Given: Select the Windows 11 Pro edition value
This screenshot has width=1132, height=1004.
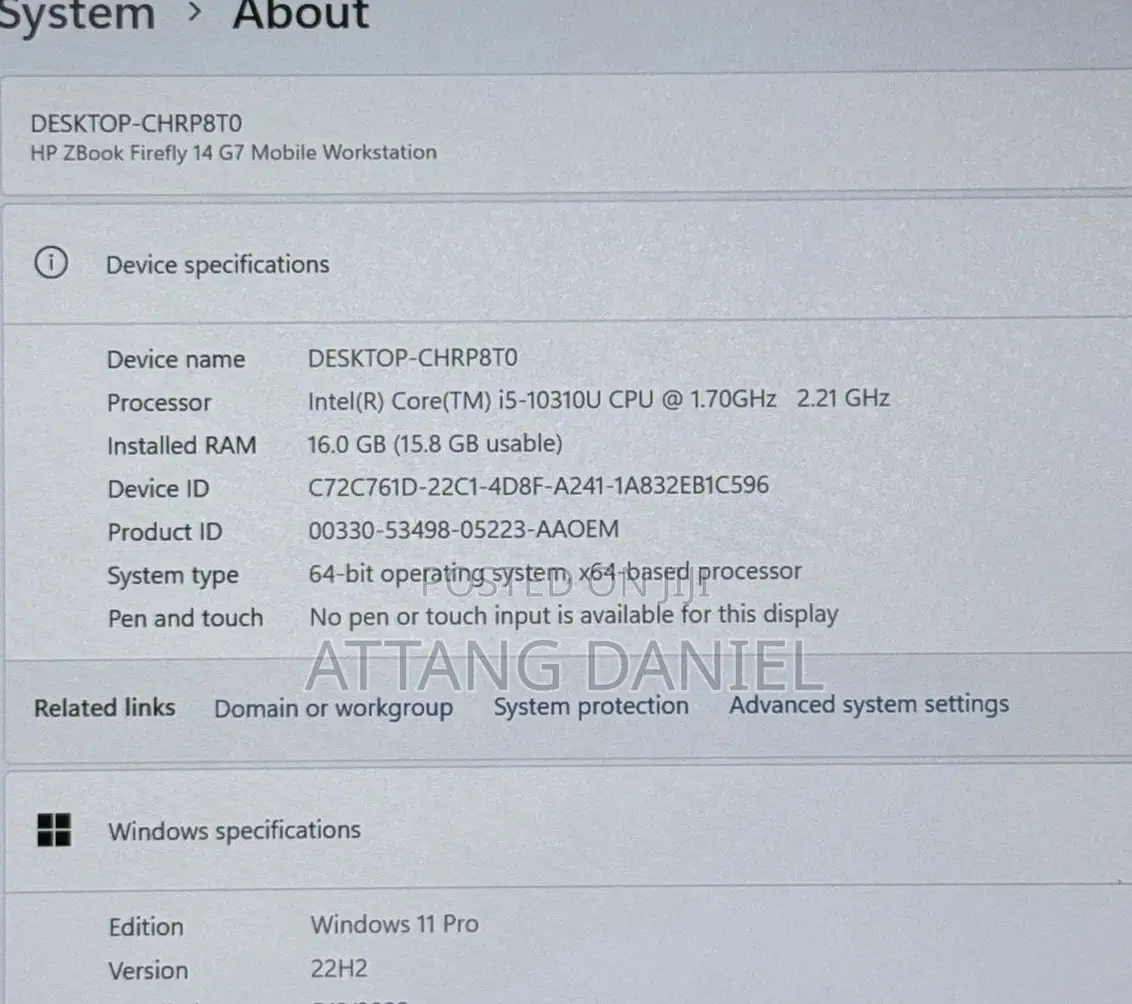Looking at the screenshot, I should [394, 924].
